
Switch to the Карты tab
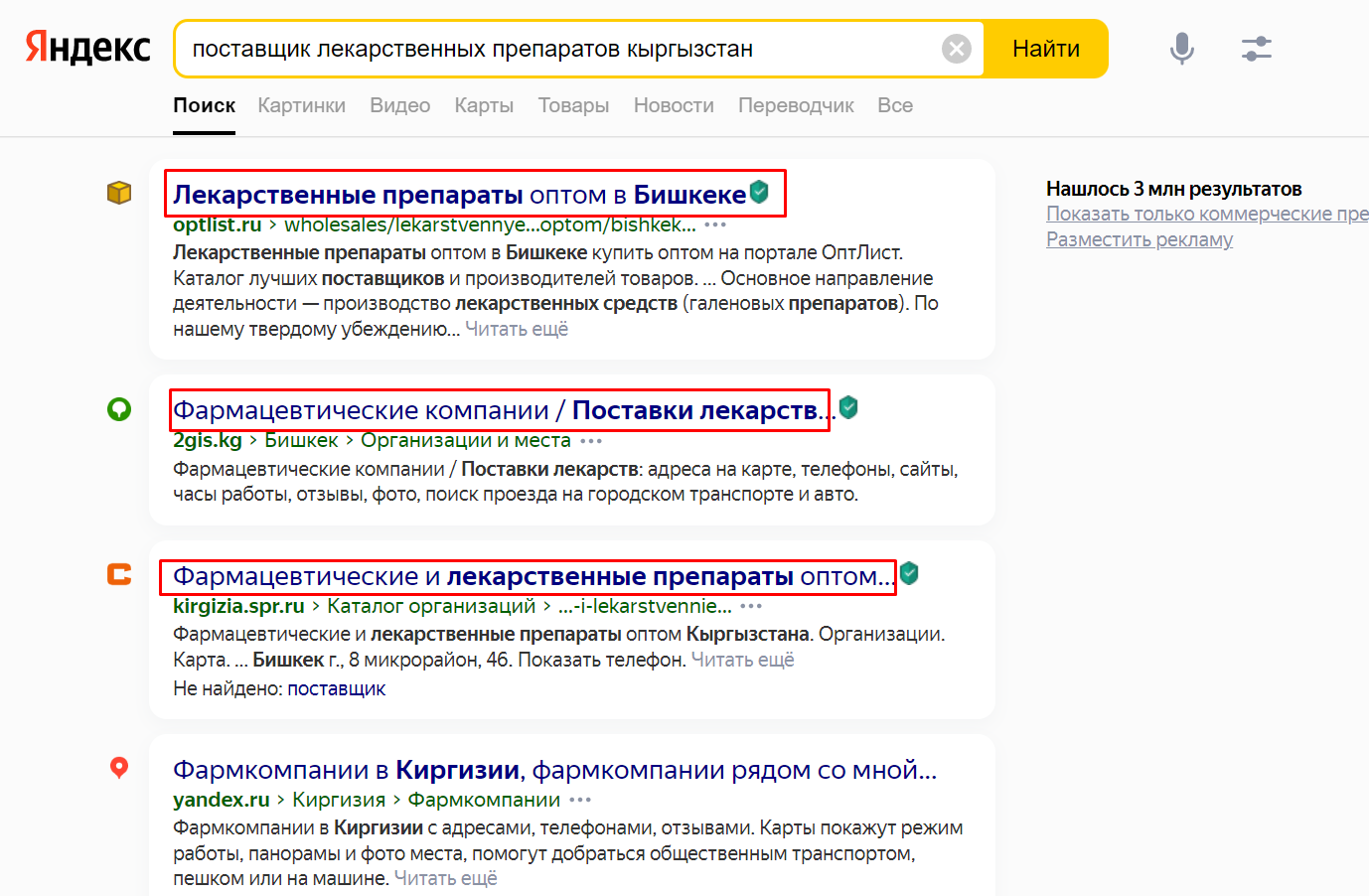pyautogui.click(x=484, y=105)
